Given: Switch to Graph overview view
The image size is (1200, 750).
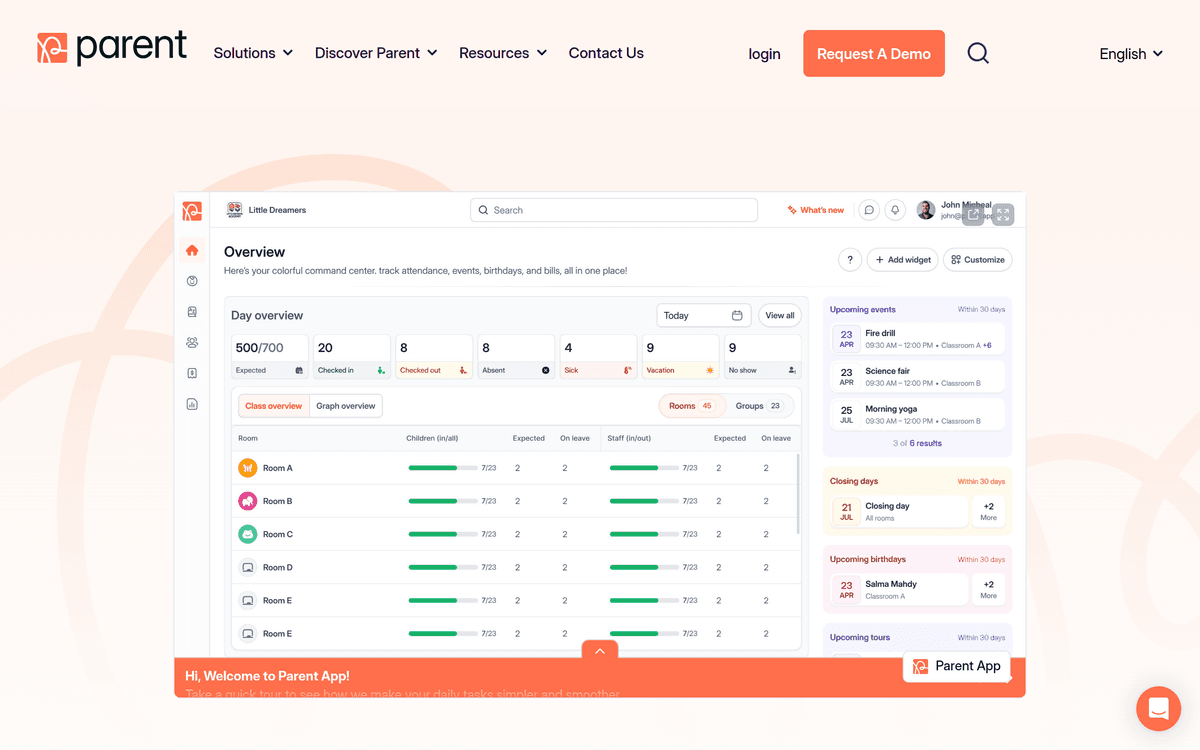Looking at the screenshot, I should pyautogui.click(x=346, y=406).
